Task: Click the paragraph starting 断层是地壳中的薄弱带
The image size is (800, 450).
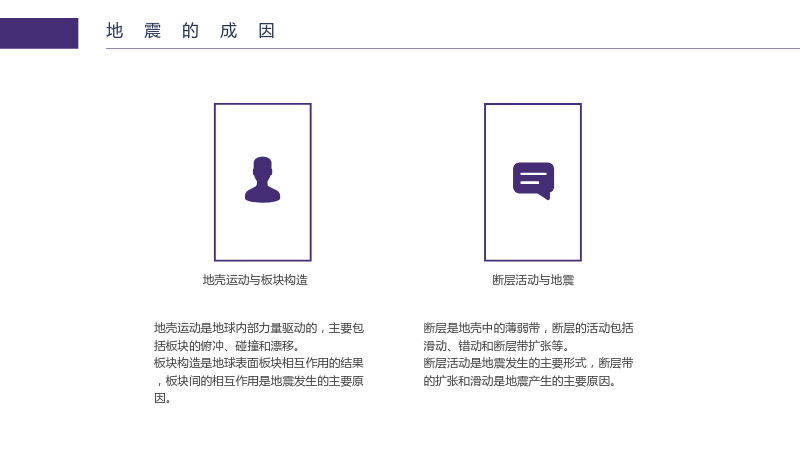Action: (528, 354)
